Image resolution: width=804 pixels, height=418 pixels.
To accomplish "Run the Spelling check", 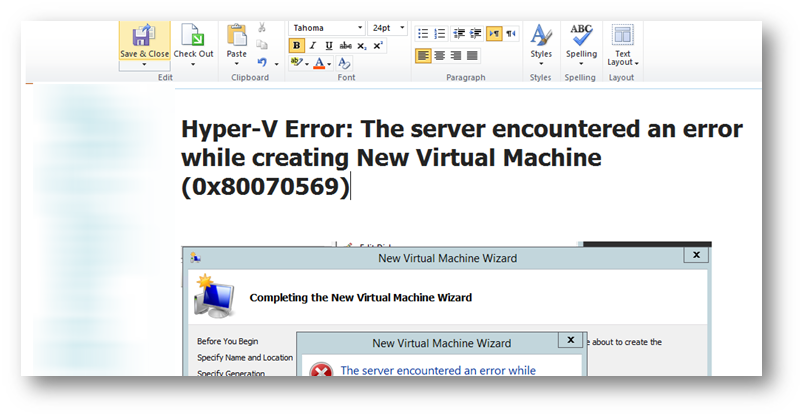I will point(581,44).
